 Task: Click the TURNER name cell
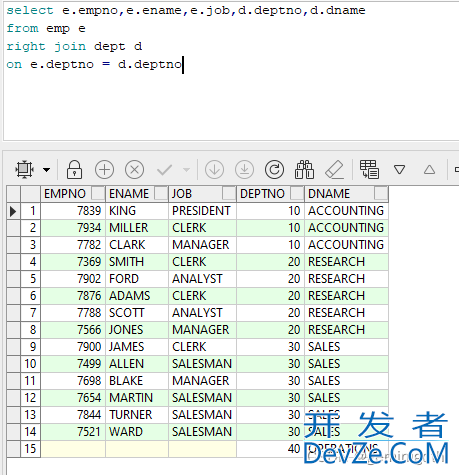[137, 415]
